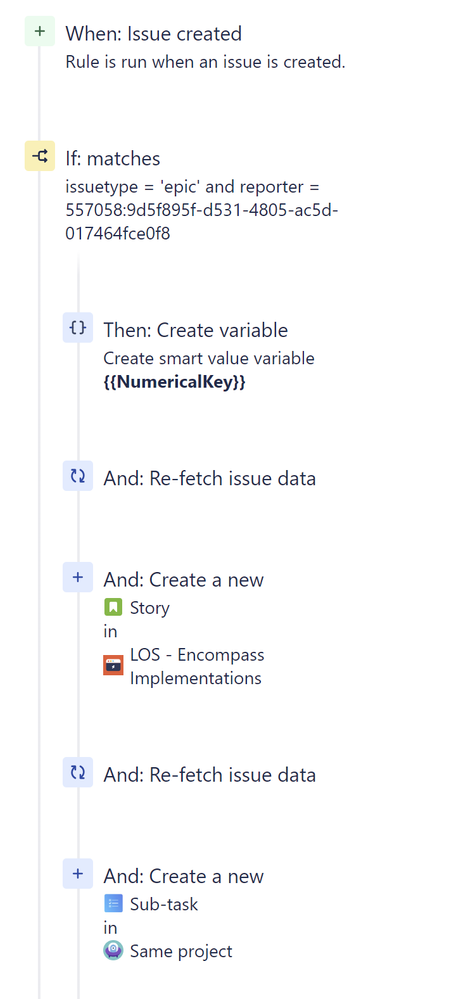Click the green plus trigger icon
Image resolution: width=468 pixels, height=999 pixels.
[x=39, y=31]
